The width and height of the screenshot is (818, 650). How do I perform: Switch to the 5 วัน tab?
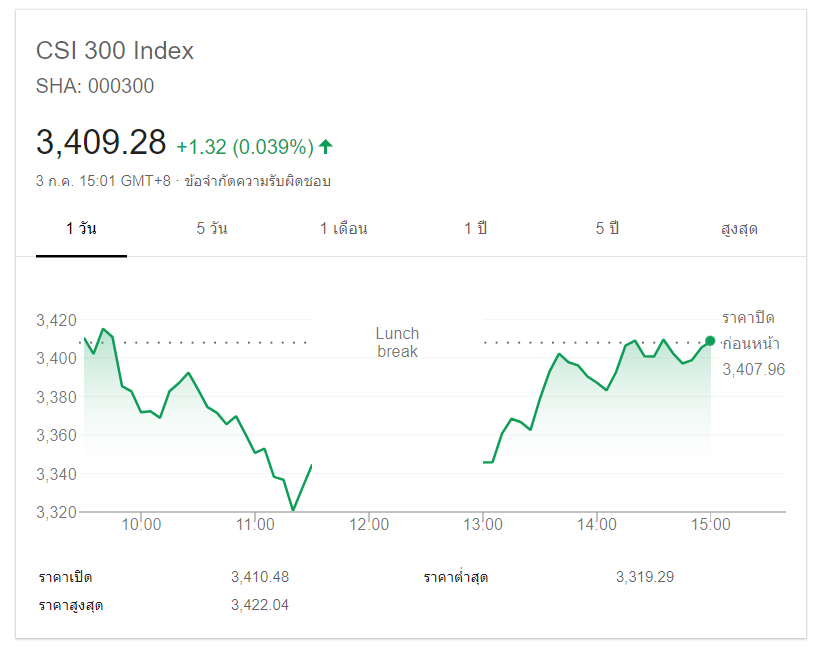tap(212, 229)
